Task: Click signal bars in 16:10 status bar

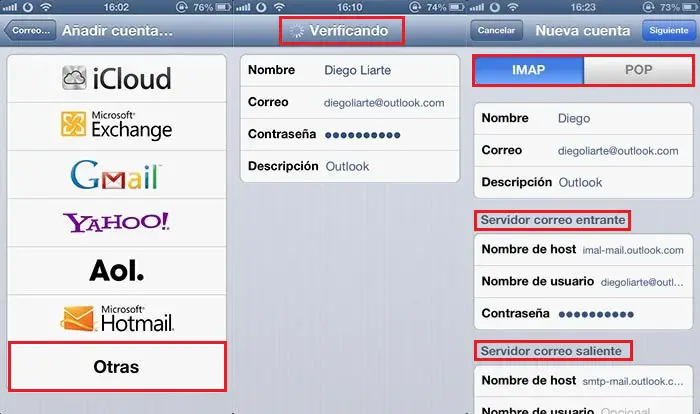Action: click(243, 7)
